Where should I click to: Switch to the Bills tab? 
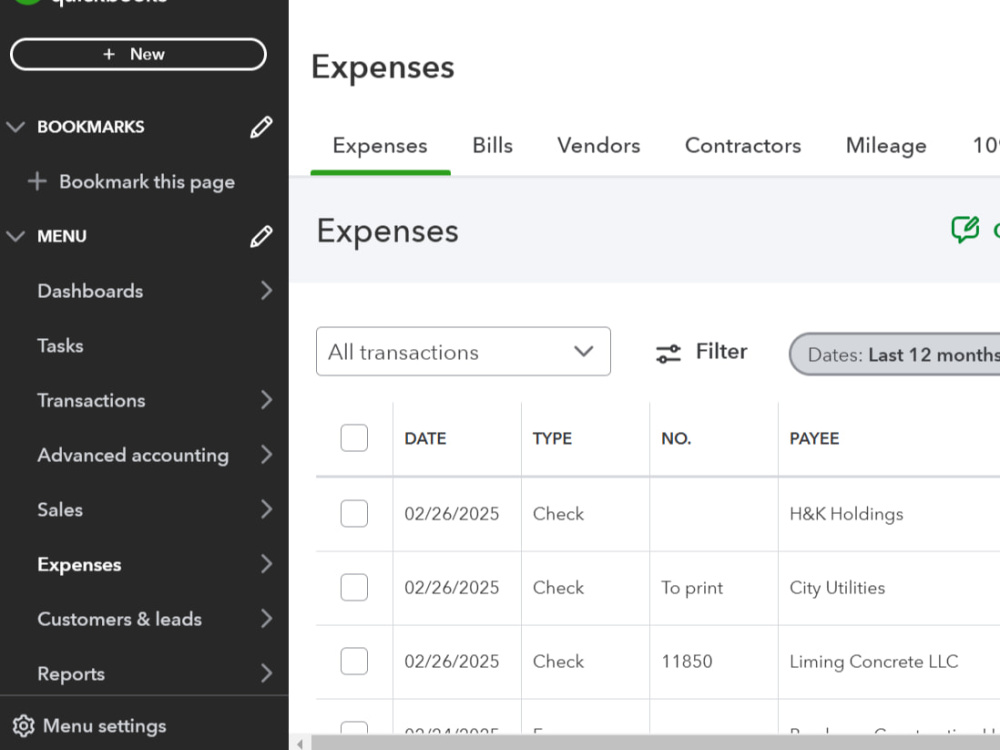pos(492,145)
